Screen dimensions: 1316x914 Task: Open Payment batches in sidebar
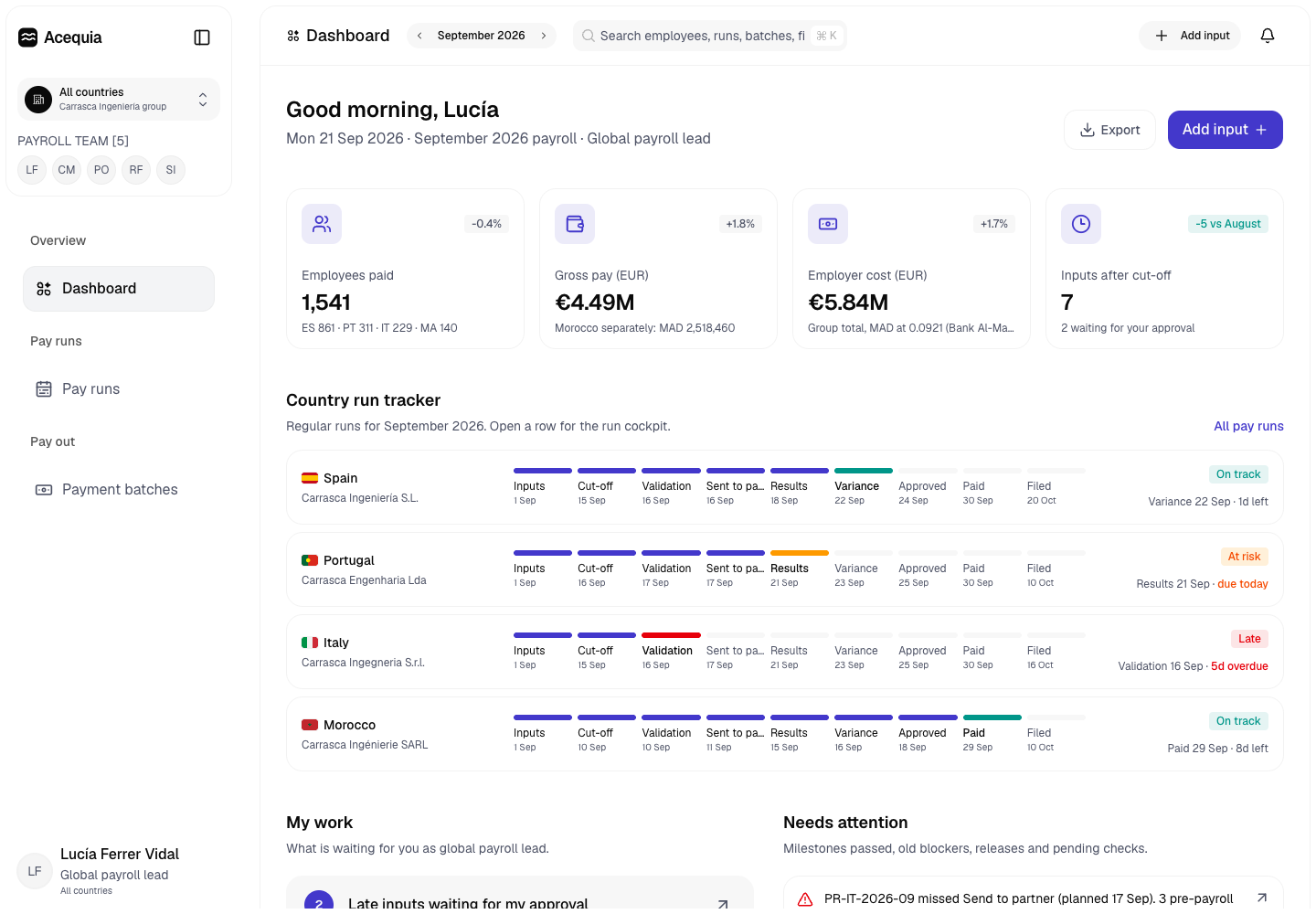point(119,490)
